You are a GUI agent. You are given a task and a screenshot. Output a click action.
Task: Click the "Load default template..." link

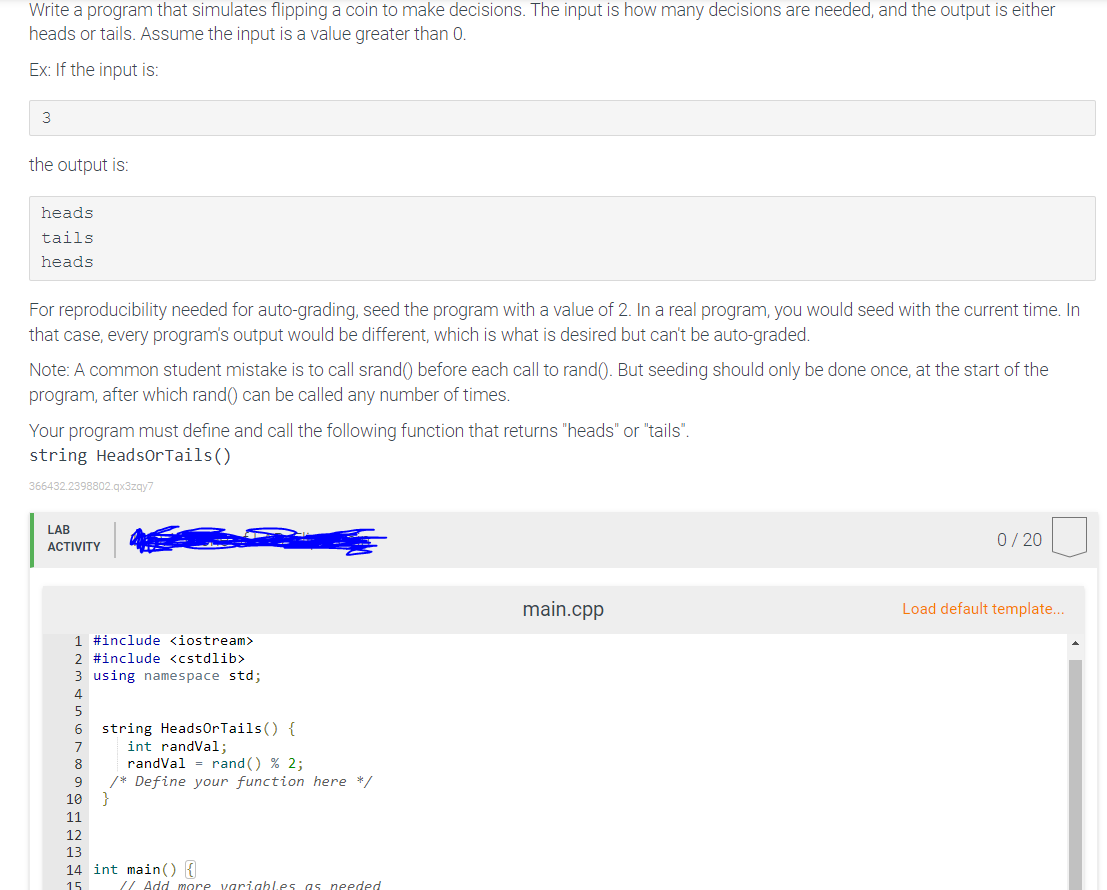(x=983, y=608)
